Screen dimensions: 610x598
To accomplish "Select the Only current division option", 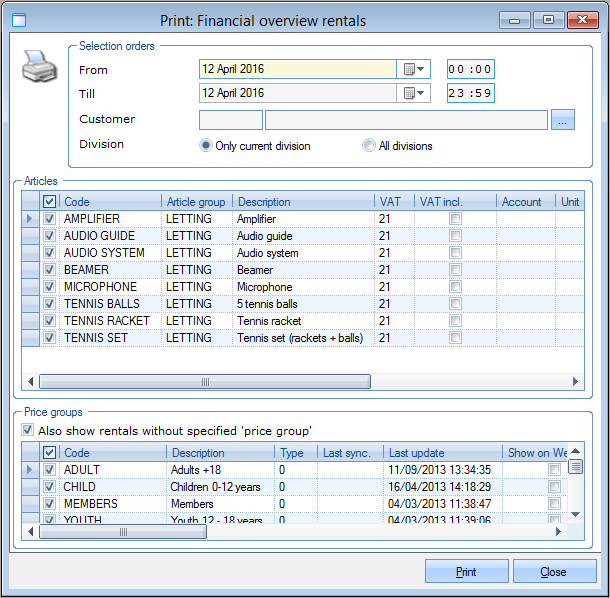I will pos(207,146).
